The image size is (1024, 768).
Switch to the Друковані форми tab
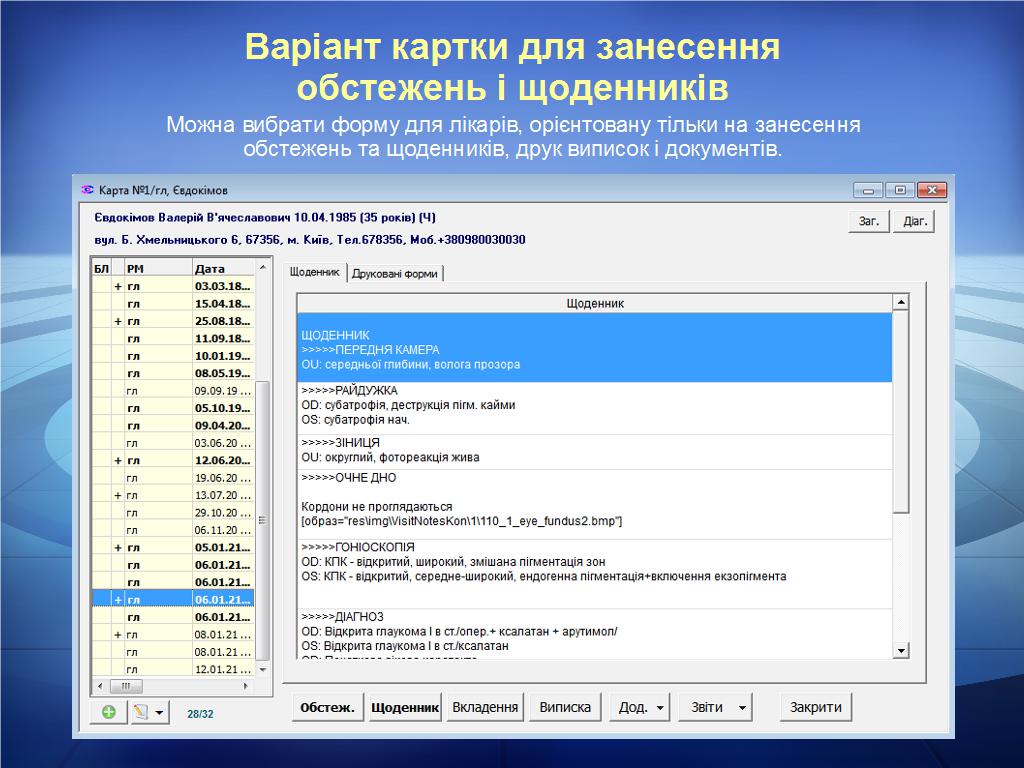coord(394,273)
